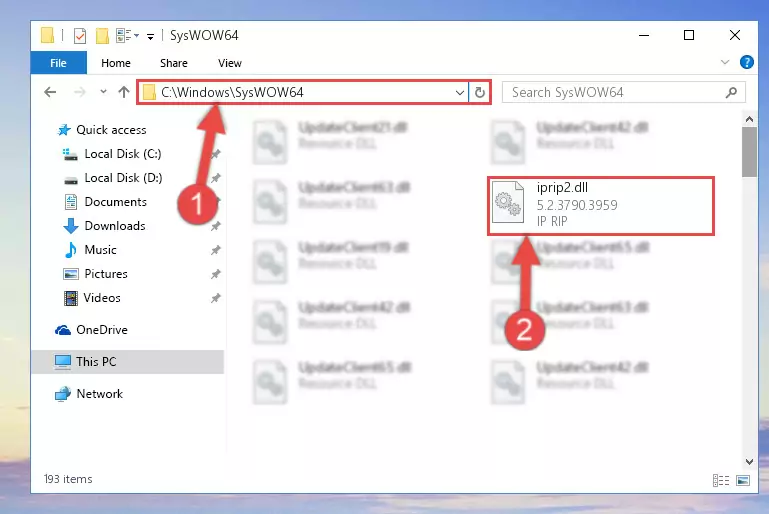Screen dimensions: 769x514
Task: Minimize the SysWOW64 window
Action: (644, 35)
